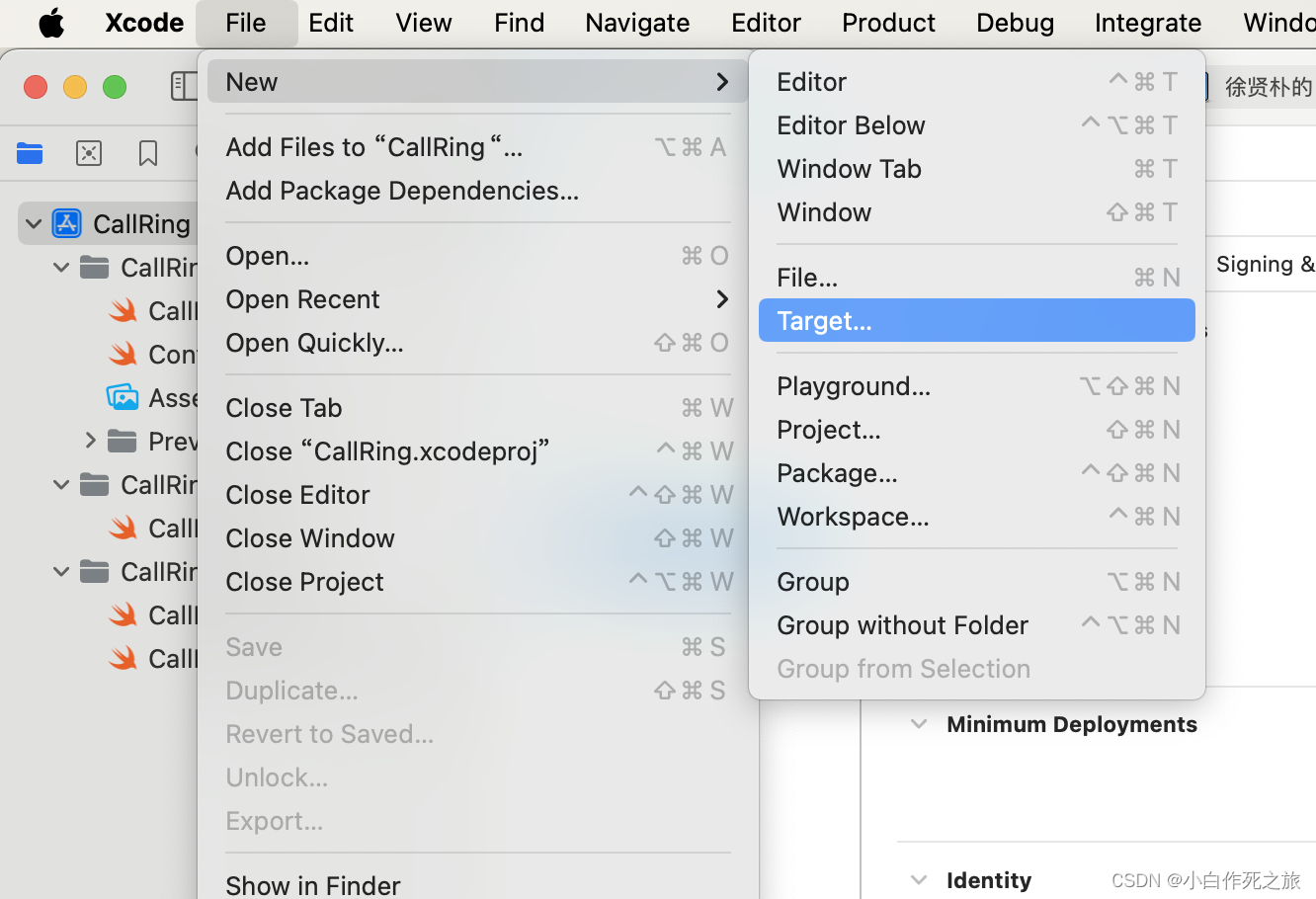Select Add Package Dependencies...
Screen dimensions: 1316x899
point(478,191)
